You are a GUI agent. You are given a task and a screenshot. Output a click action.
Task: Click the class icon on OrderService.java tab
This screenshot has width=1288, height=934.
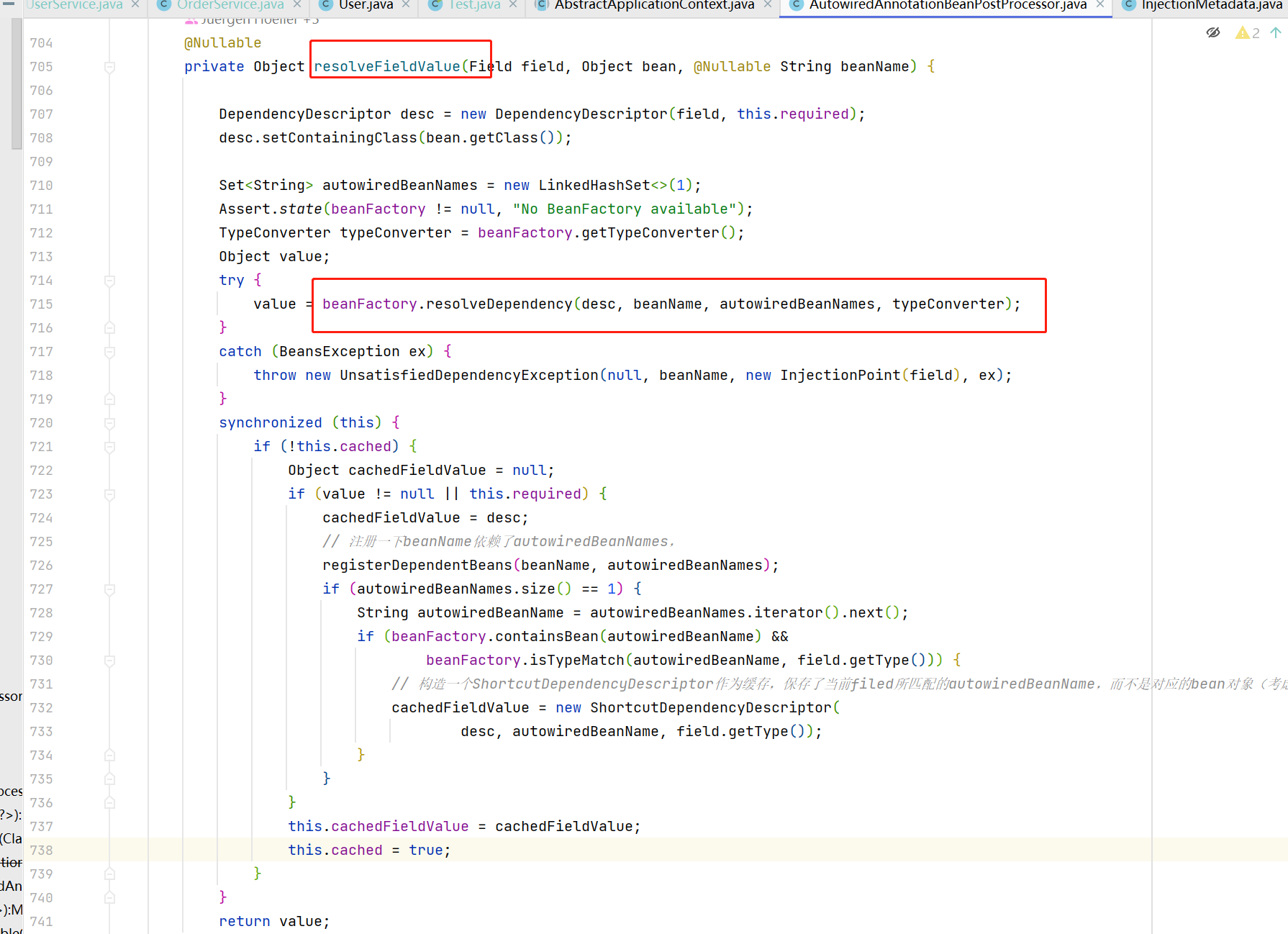pos(164,4)
